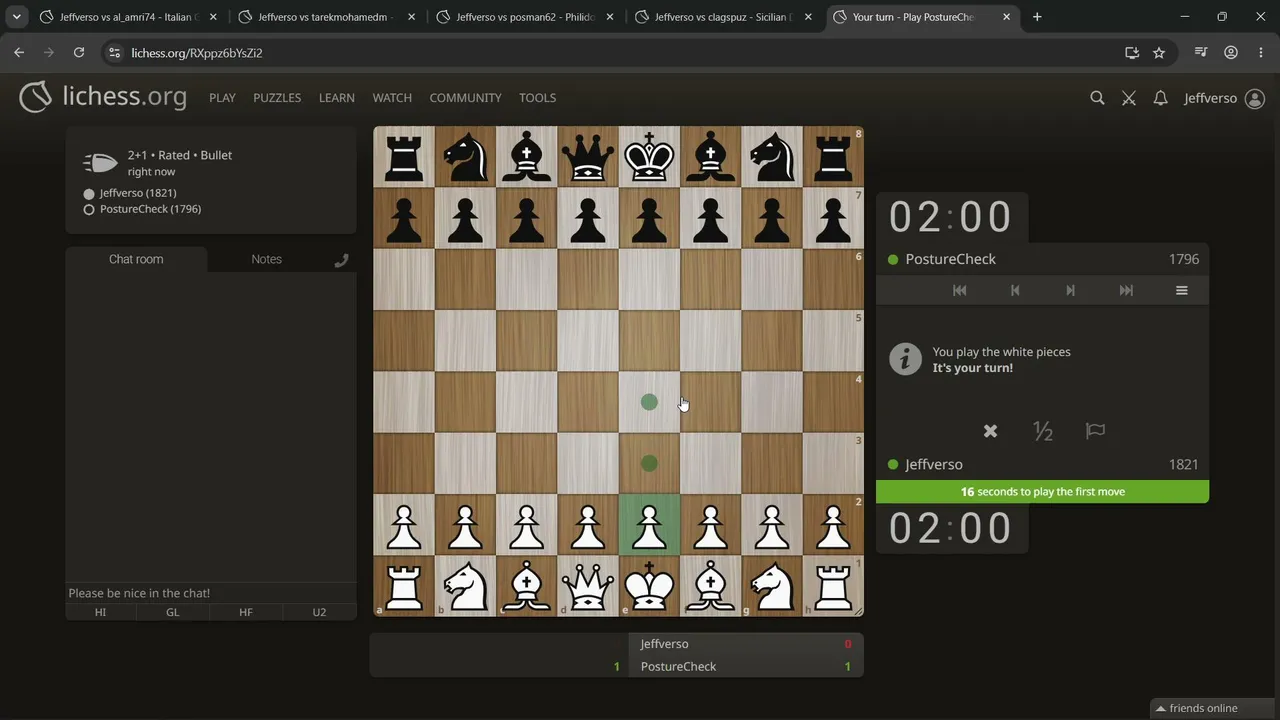Viewport: 1280px width, 720px height.
Task: Jump to the first move
Action: tap(960, 290)
